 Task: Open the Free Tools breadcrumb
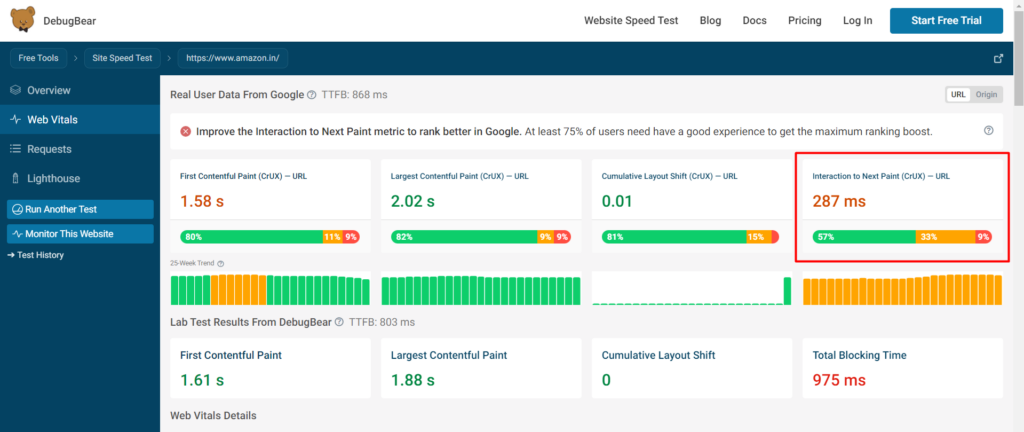coord(41,58)
